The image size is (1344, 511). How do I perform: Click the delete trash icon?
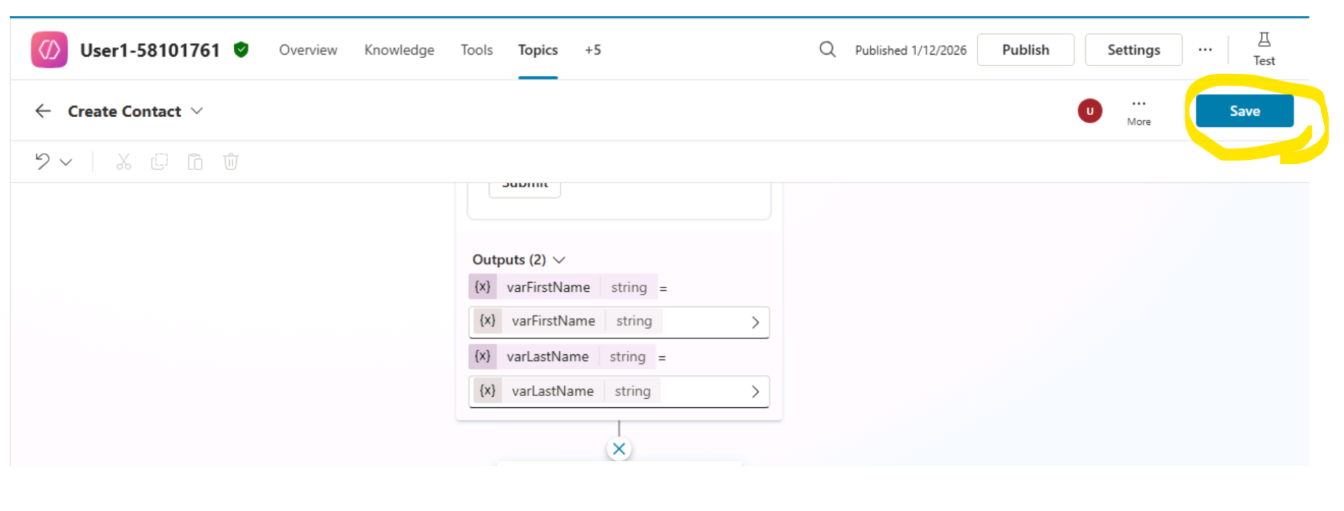pyautogui.click(x=231, y=161)
